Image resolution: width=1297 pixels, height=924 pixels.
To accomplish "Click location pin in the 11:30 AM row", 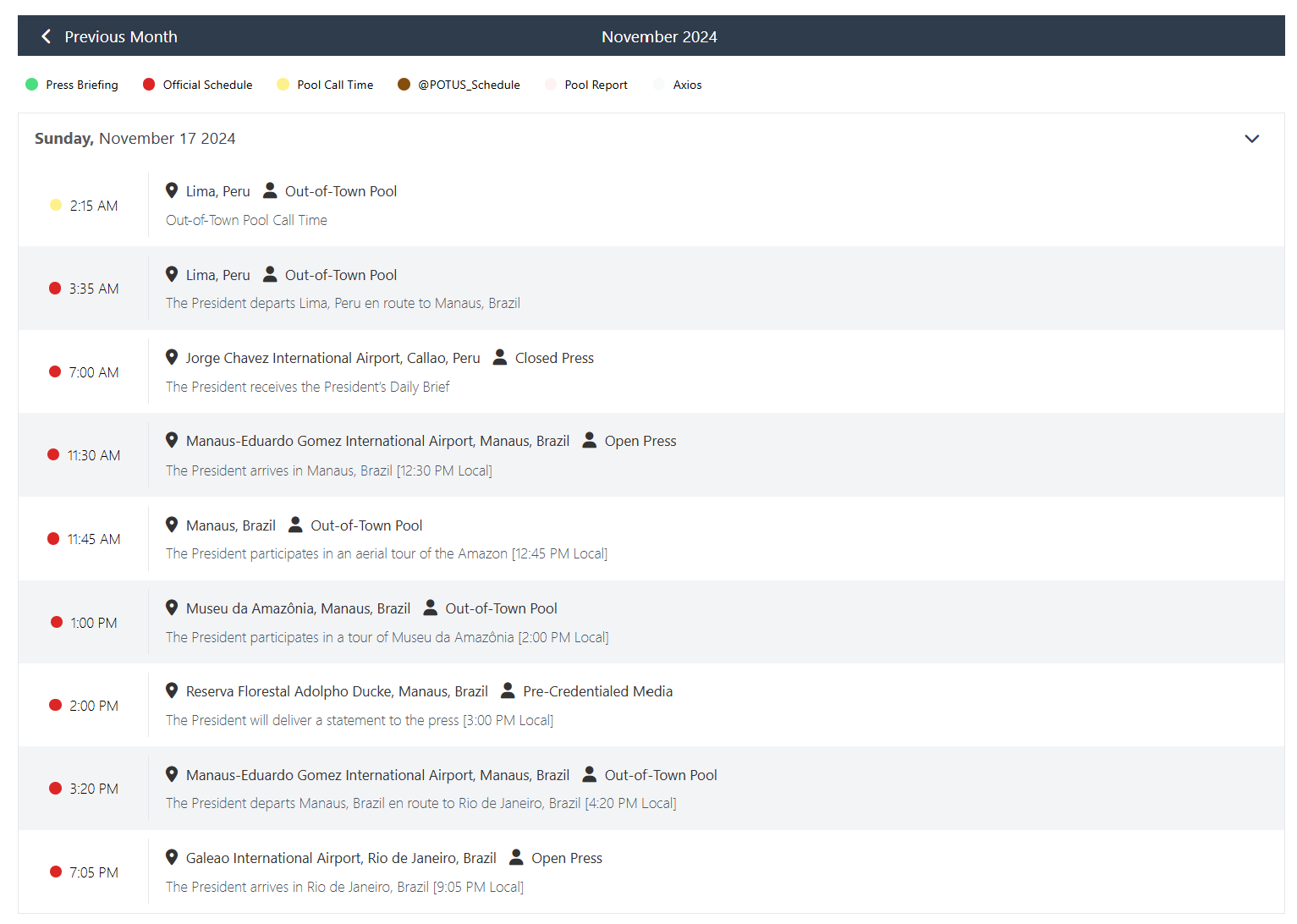I will pyautogui.click(x=172, y=440).
